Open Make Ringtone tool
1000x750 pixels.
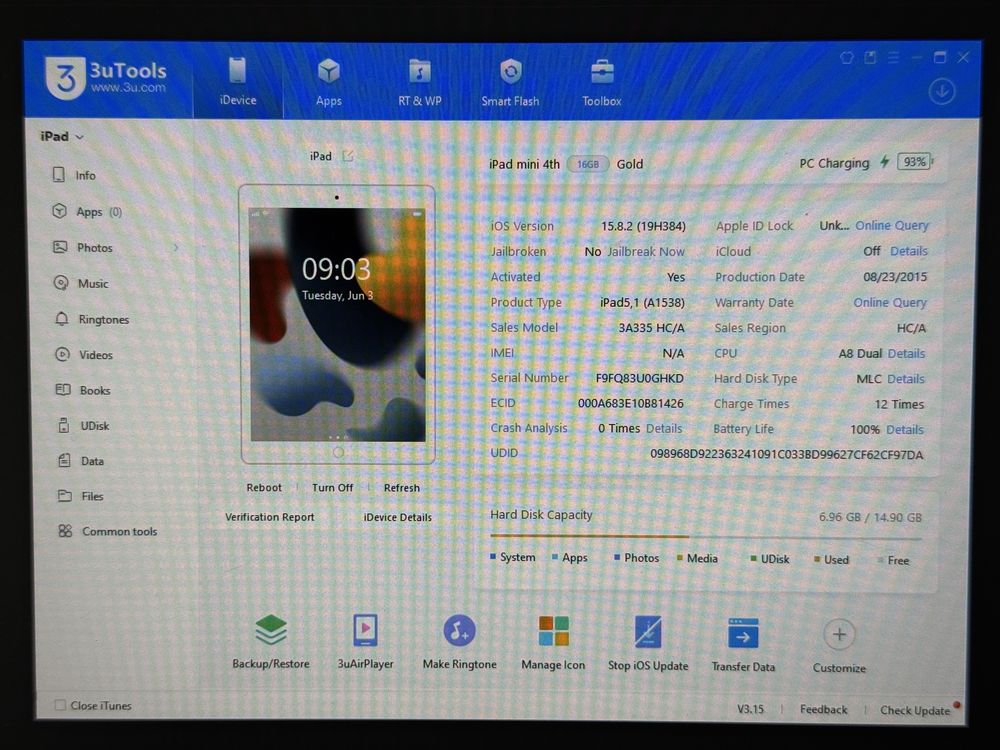point(459,642)
